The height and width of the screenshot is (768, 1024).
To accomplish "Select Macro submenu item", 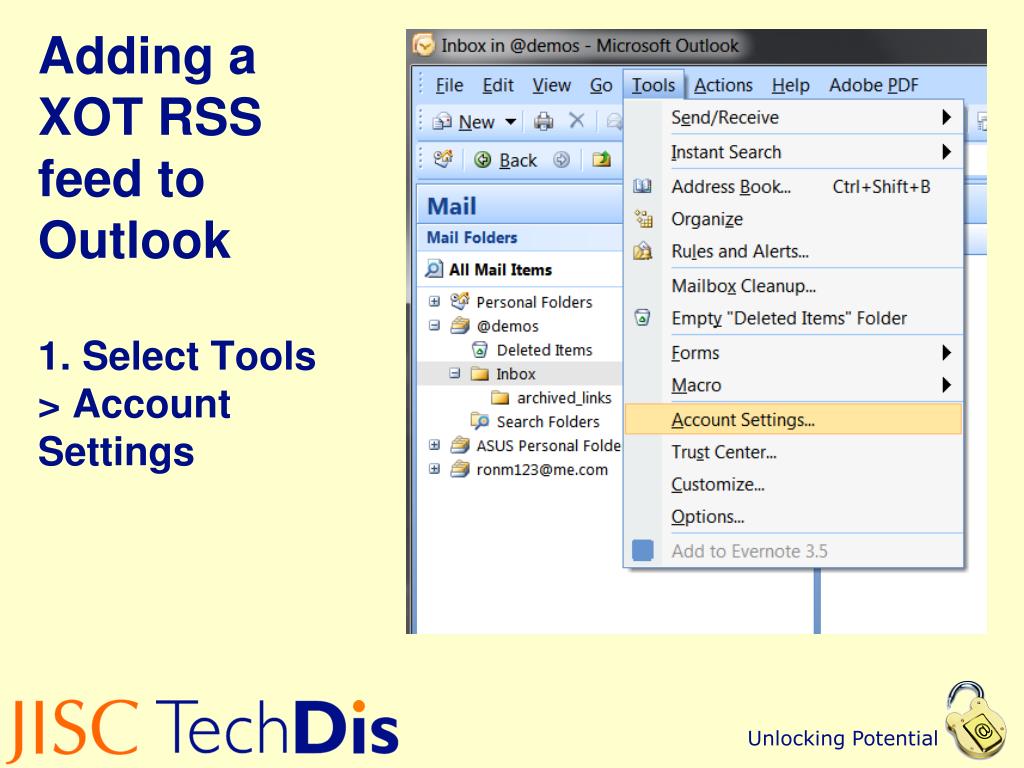I will 793,385.
